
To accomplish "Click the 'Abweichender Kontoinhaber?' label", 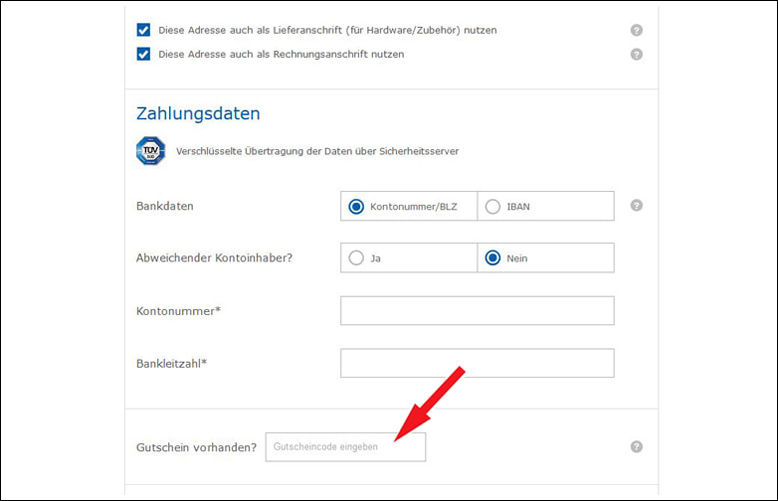I will click(214, 258).
